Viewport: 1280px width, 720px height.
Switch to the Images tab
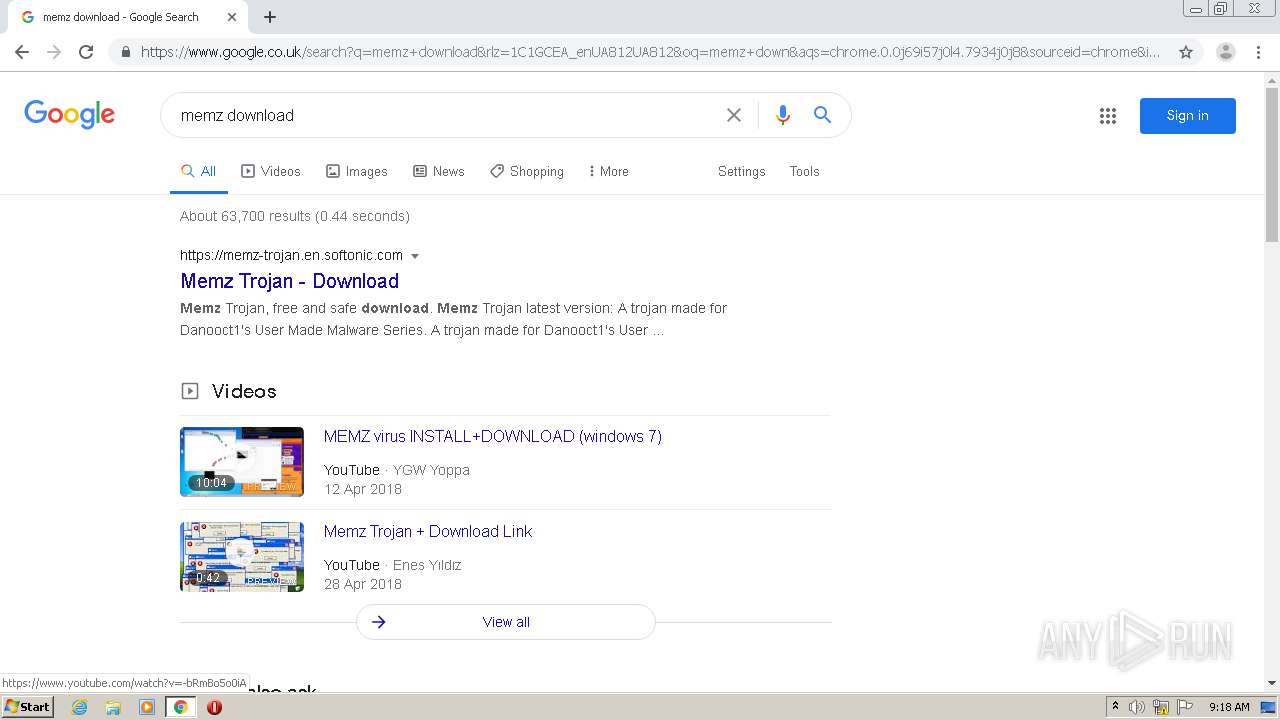(357, 171)
